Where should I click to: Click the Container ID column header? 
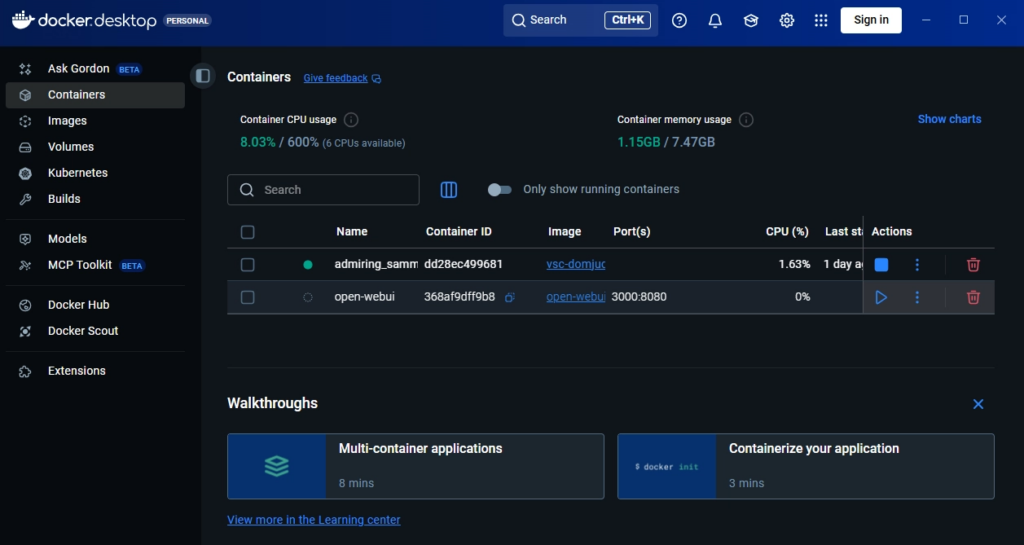point(458,232)
